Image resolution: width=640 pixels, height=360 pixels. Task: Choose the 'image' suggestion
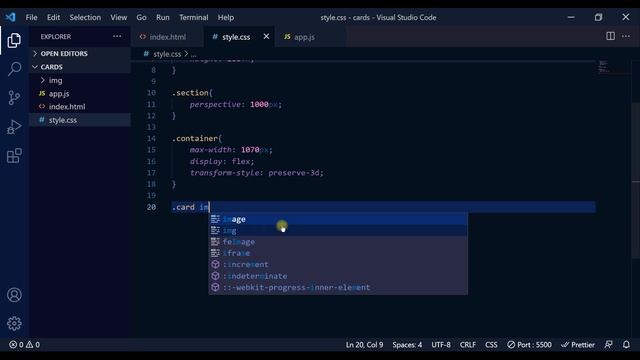[338, 219]
